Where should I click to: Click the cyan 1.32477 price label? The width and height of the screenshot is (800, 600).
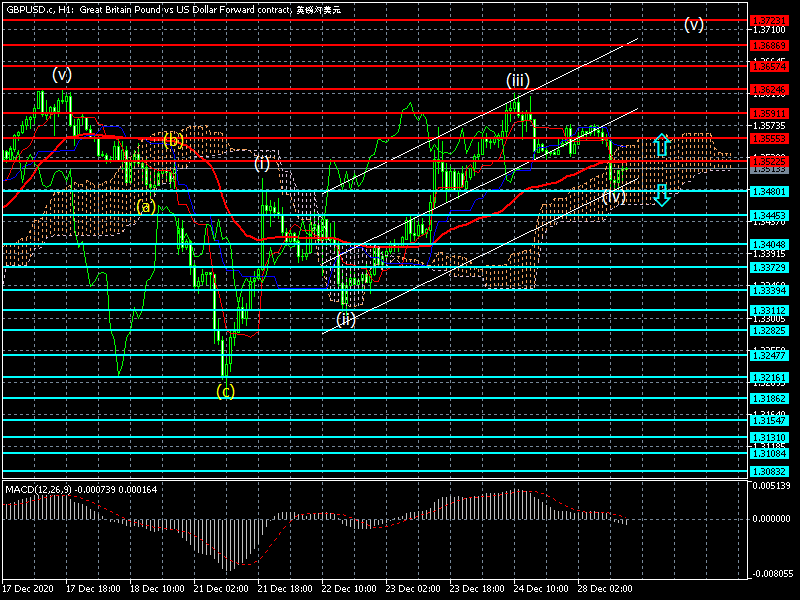click(x=769, y=355)
